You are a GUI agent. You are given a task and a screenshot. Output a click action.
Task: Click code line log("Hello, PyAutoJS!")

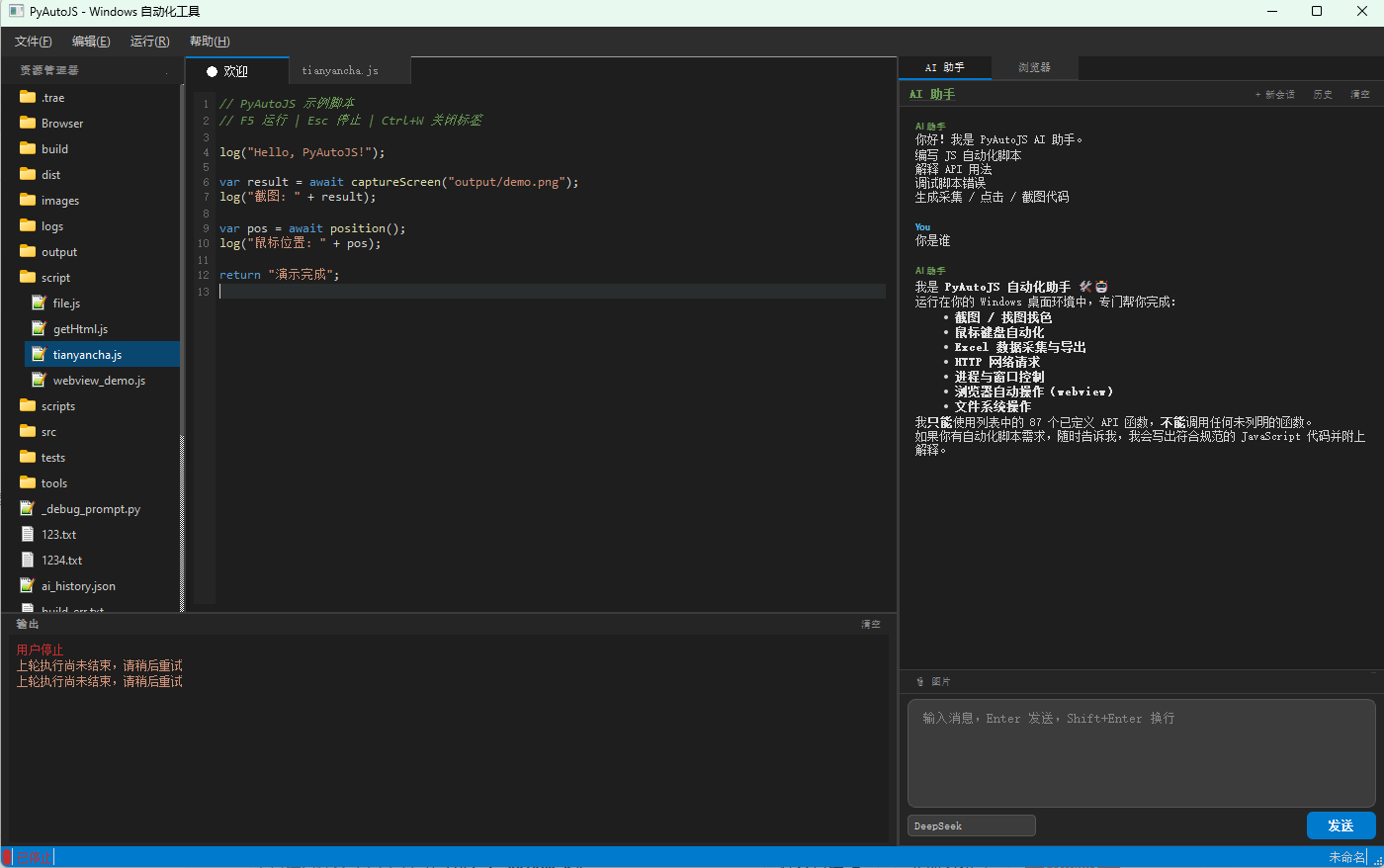302,152
